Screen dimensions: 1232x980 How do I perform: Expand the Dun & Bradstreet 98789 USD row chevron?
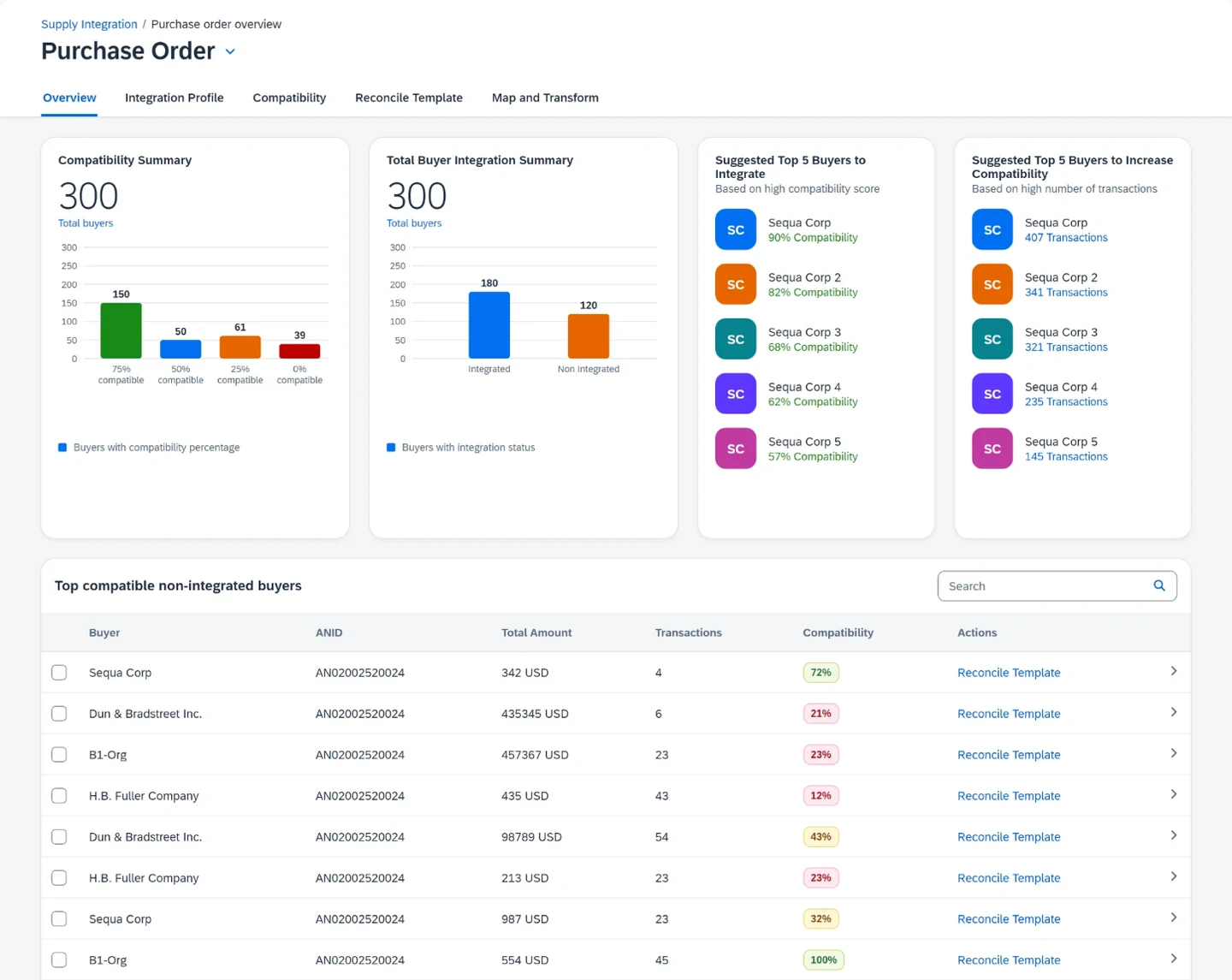coord(1174,836)
